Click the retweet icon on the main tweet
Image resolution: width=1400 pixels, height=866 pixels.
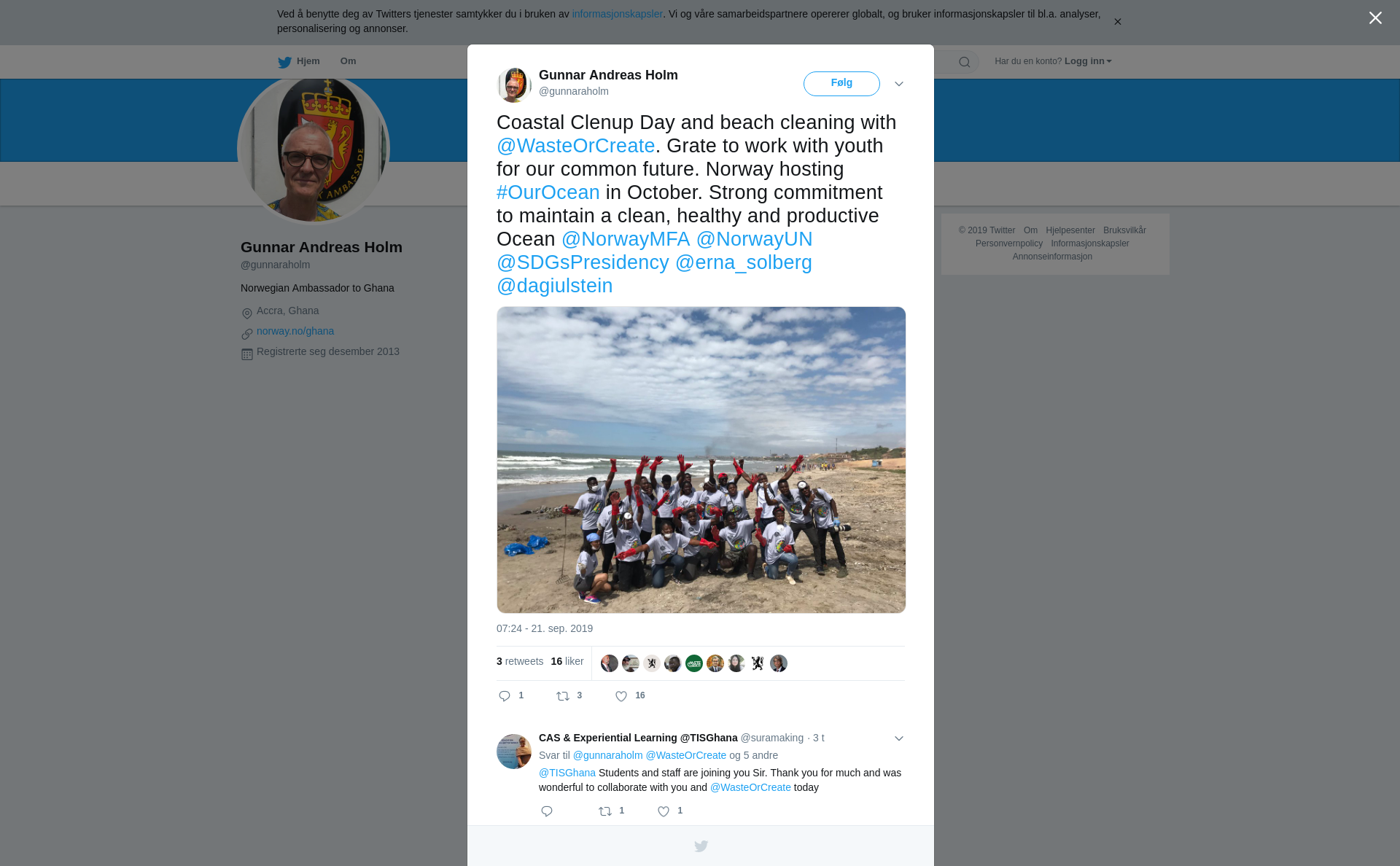[x=563, y=696]
